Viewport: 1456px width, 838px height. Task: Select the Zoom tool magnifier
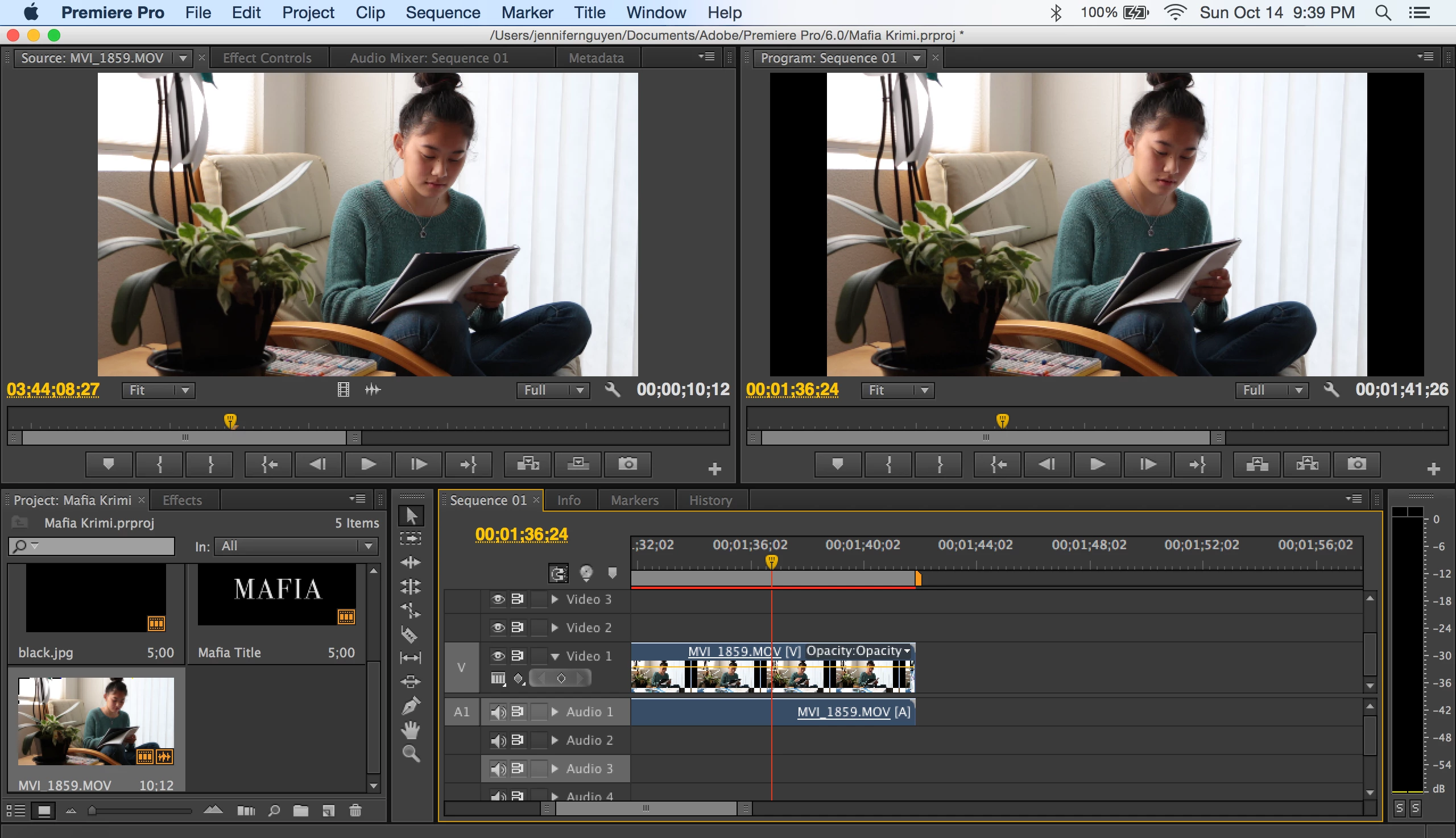pos(411,753)
